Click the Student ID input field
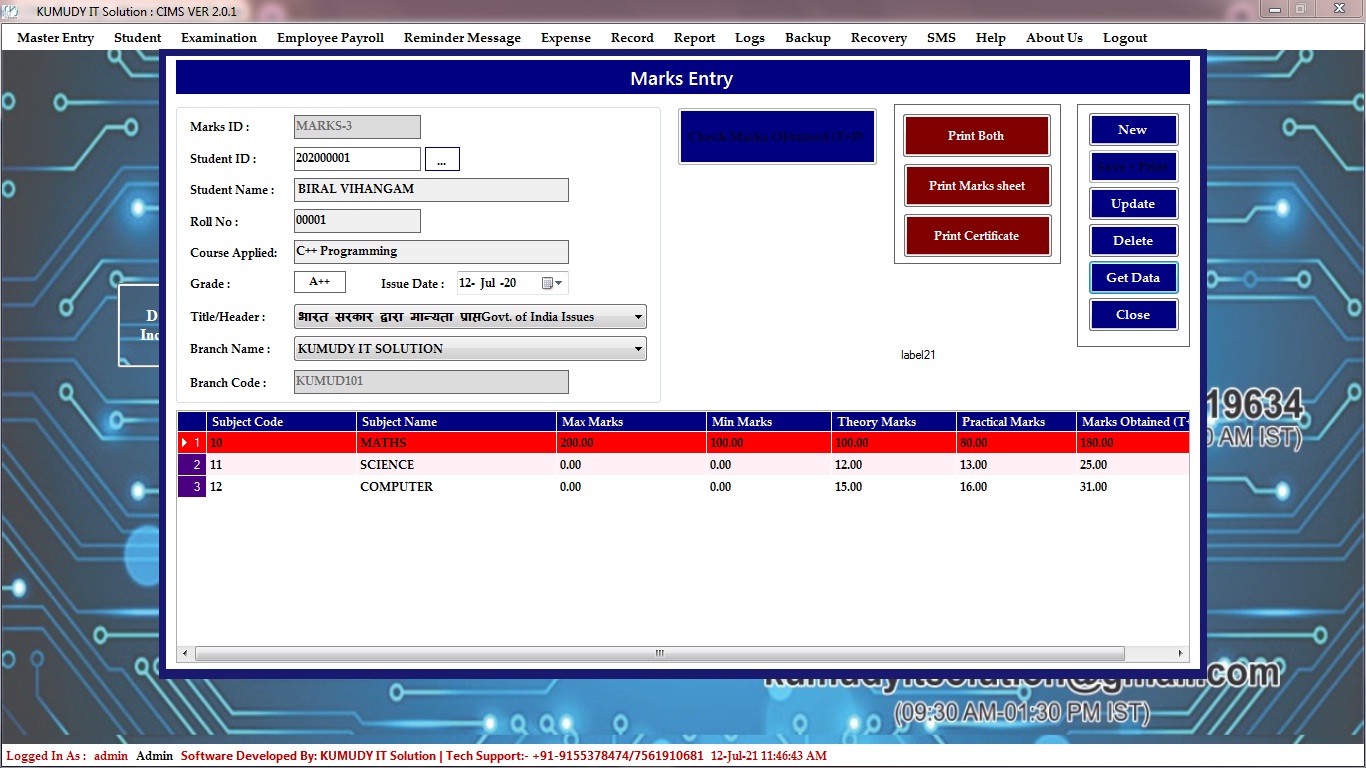The width and height of the screenshot is (1366, 768). (357, 158)
